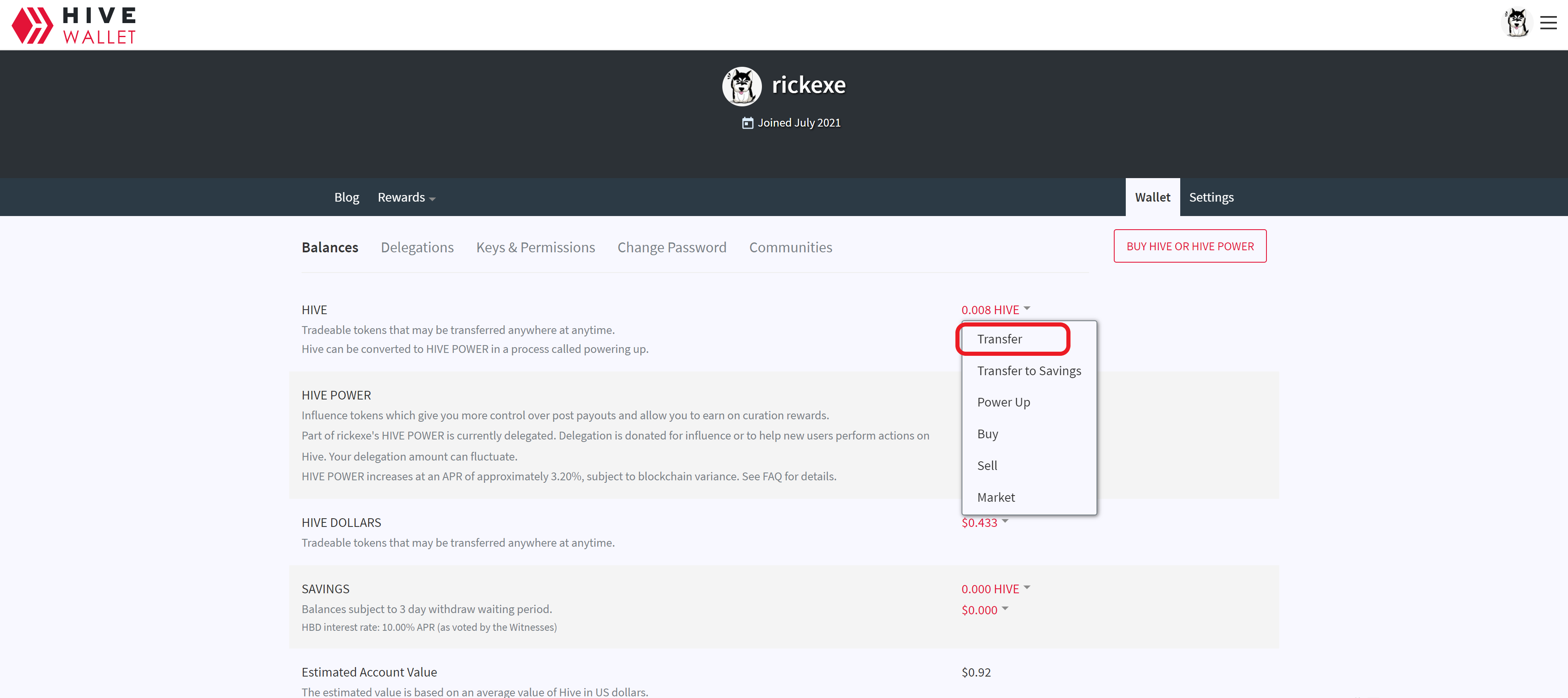Select Sell from the HIVE menu
Viewport: 1568px width, 698px height.
click(1029, 465)
